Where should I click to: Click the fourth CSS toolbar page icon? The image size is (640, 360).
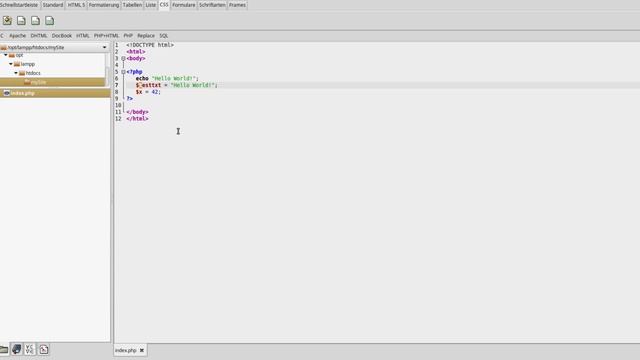pyautogui.click(x=49, y=20)
